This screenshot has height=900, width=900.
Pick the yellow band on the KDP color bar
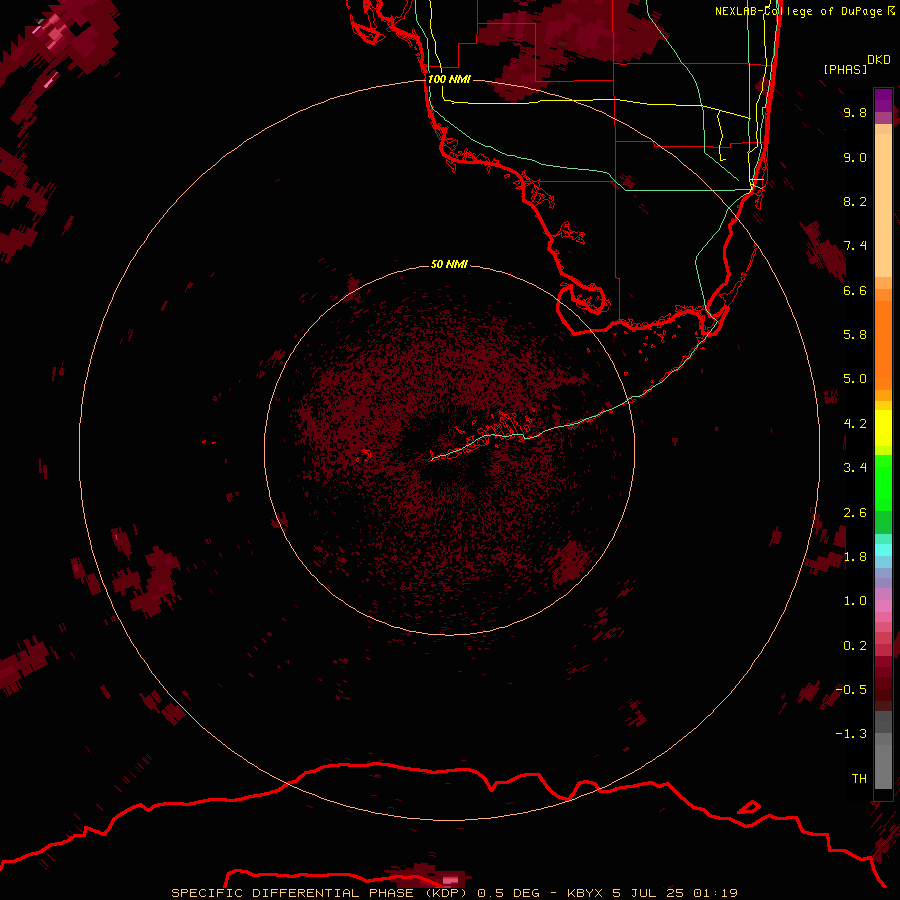coord(883,428)
